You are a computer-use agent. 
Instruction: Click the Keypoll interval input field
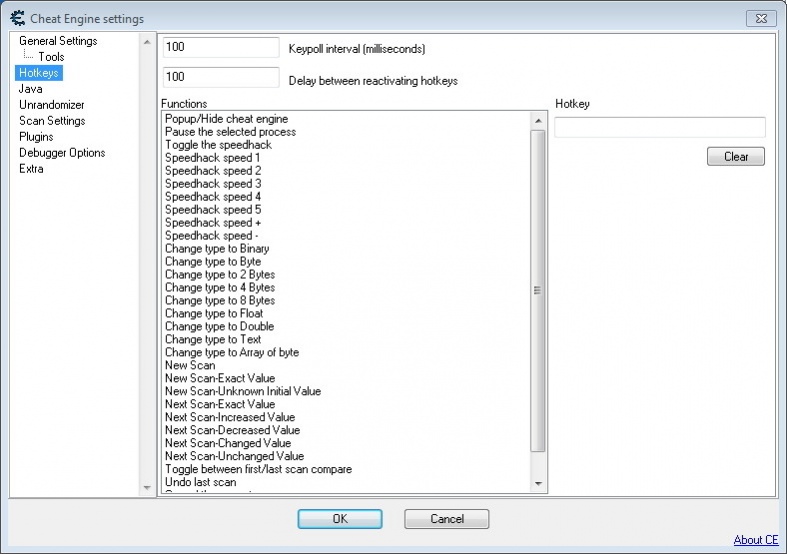pos(220,48)
